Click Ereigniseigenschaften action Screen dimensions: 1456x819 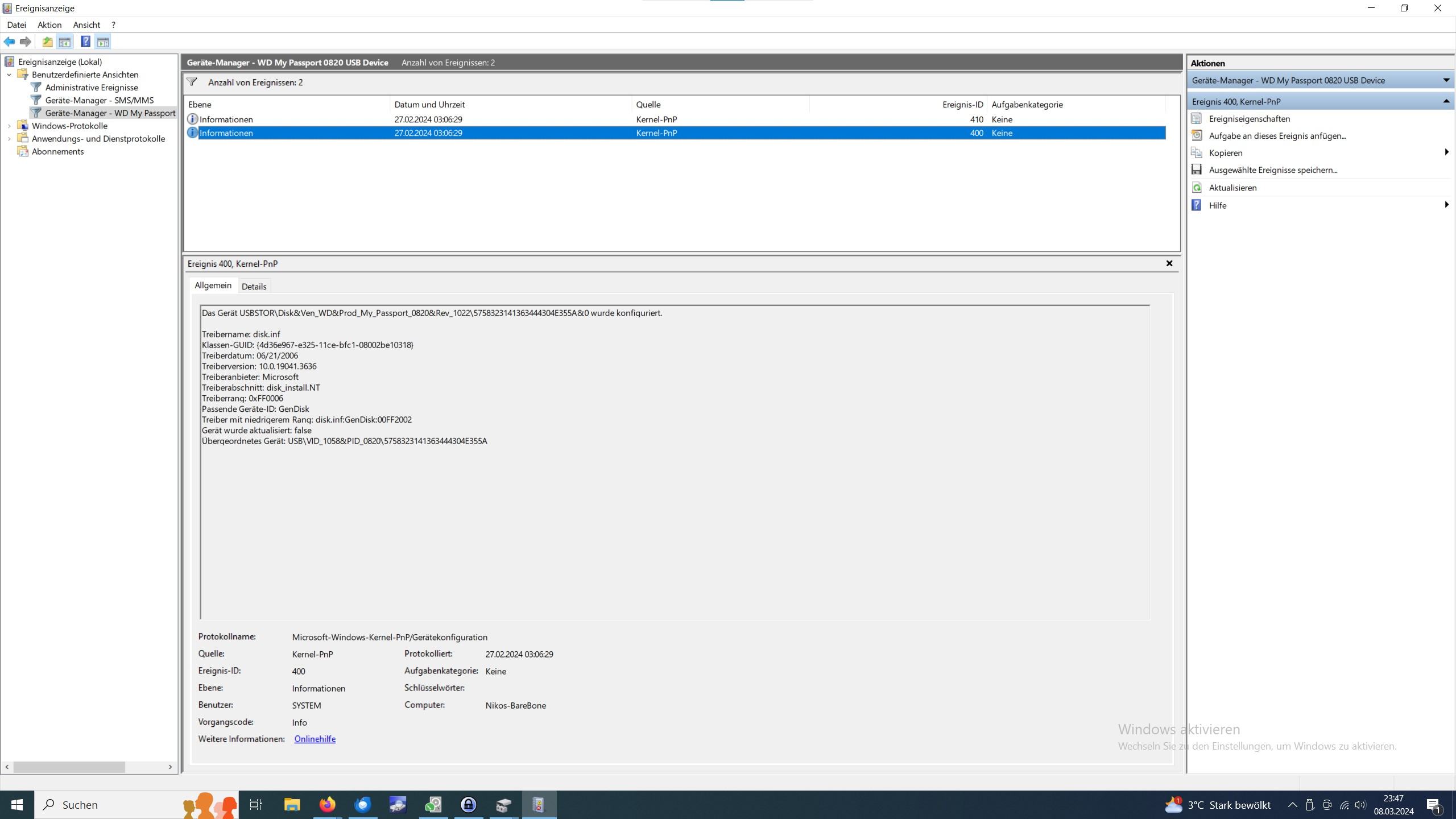pos(1249,119)
